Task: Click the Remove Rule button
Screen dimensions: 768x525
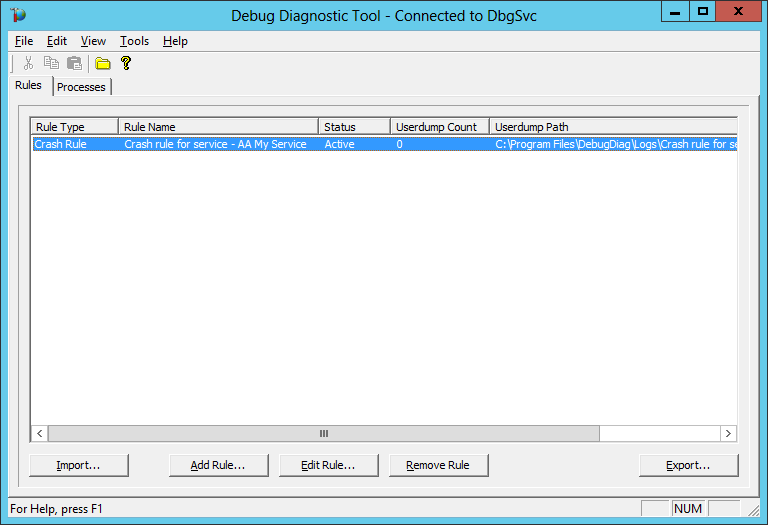Action: tap(438, 465)
